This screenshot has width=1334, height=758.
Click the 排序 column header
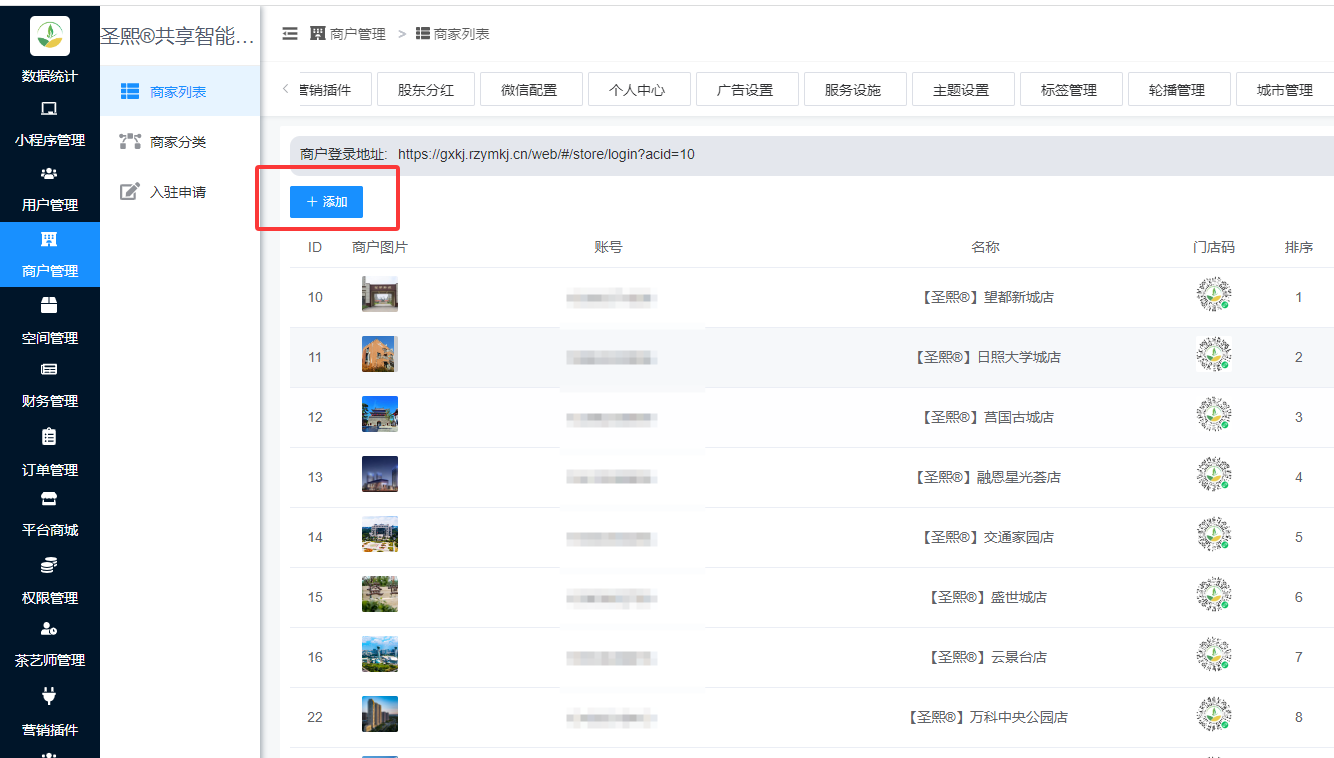pyautogui.click(x=1299, y=247)
